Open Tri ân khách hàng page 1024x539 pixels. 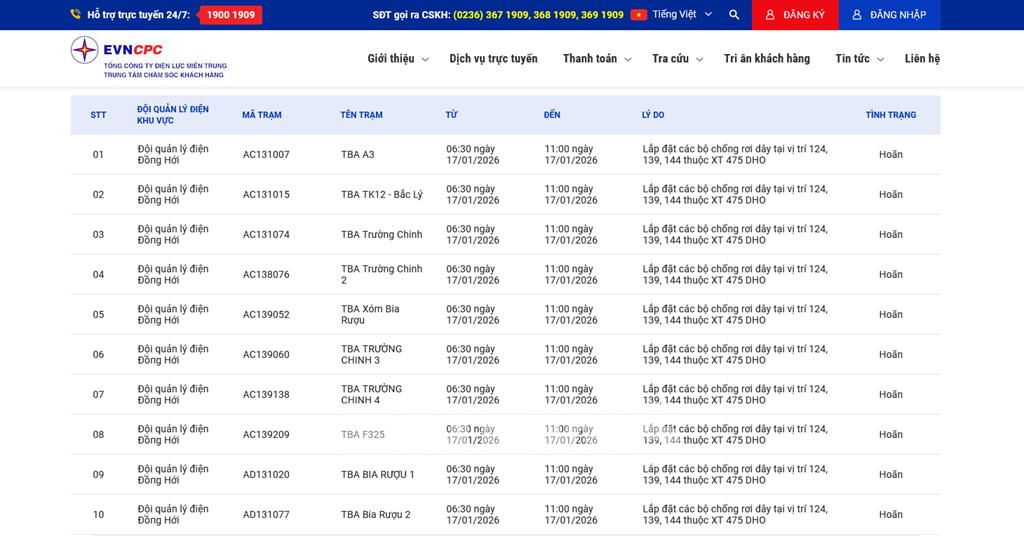[767, 59]
